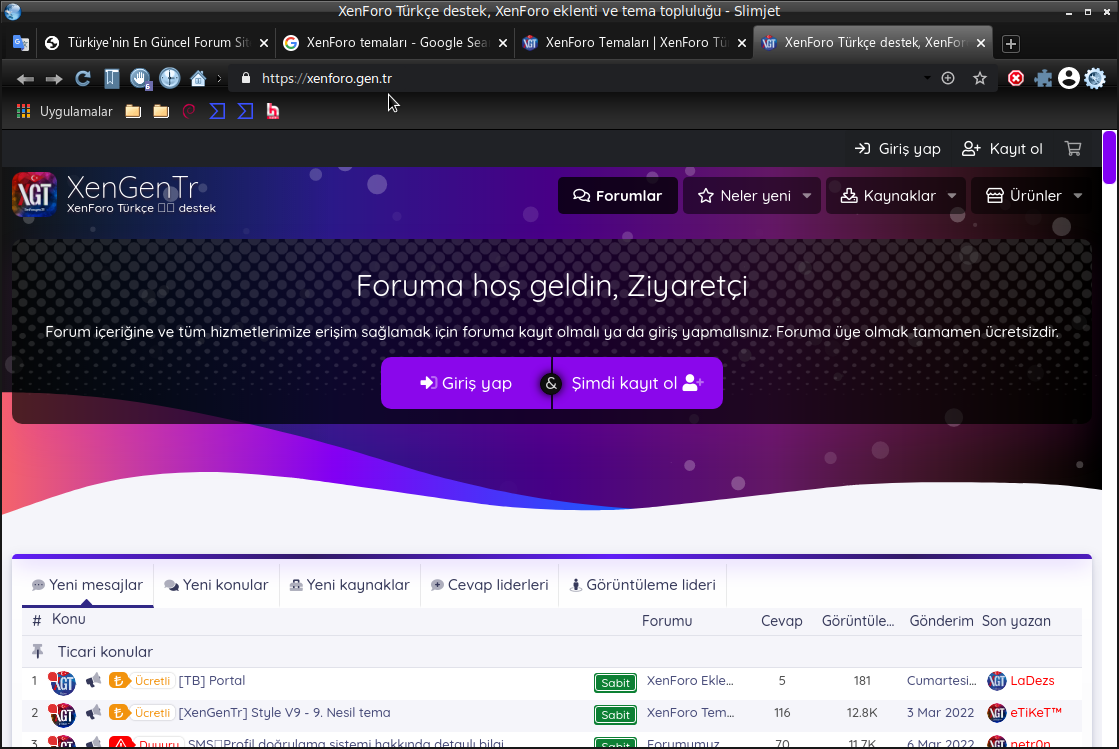Open the Debian swirl bookmark
This screenshot has height=749, width=1119.
click(189, 111)
